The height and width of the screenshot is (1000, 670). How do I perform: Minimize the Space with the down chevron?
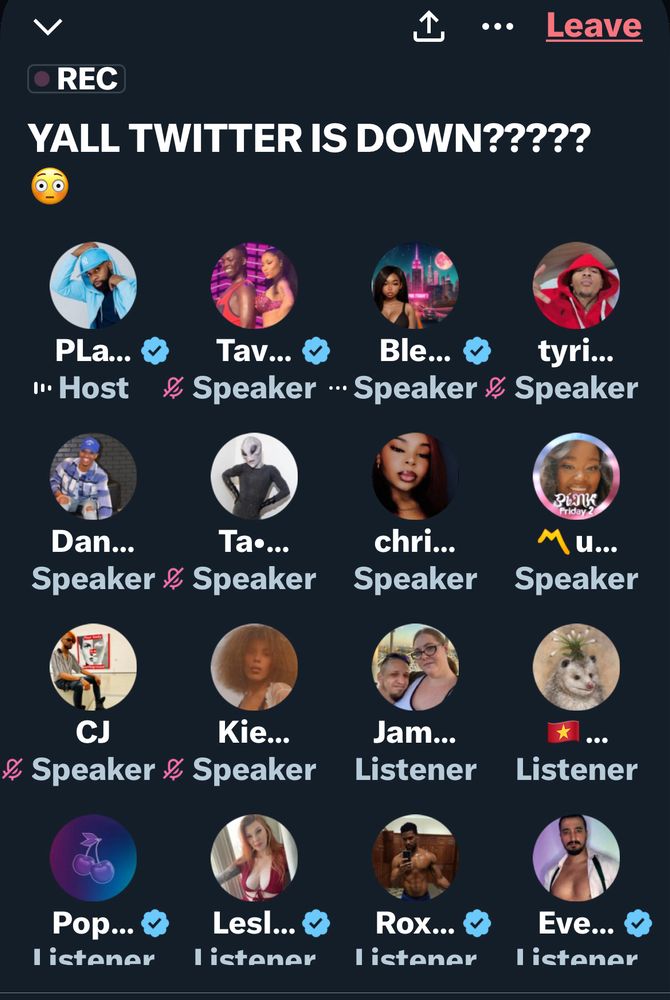point(48,27)
